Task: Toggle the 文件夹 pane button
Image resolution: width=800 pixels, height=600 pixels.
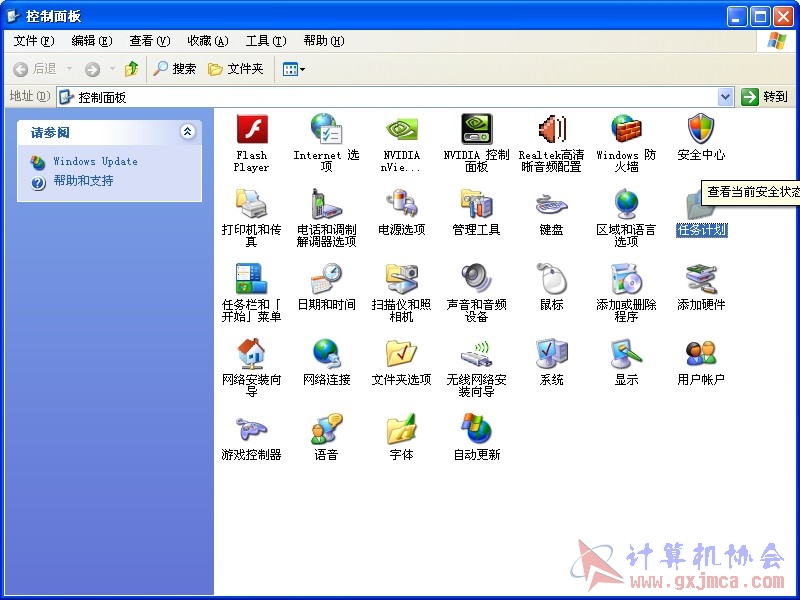Action: tap(236, 69)
